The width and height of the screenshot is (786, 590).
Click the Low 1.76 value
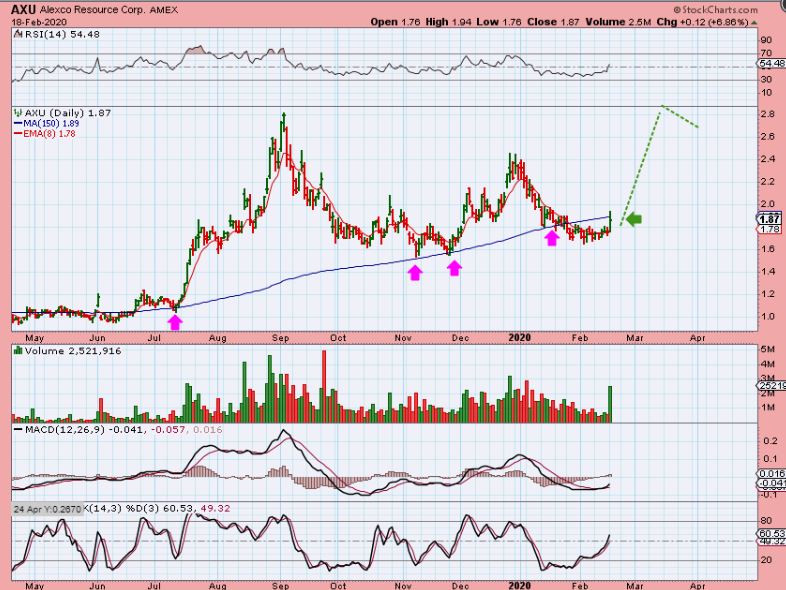click(499, 22)
